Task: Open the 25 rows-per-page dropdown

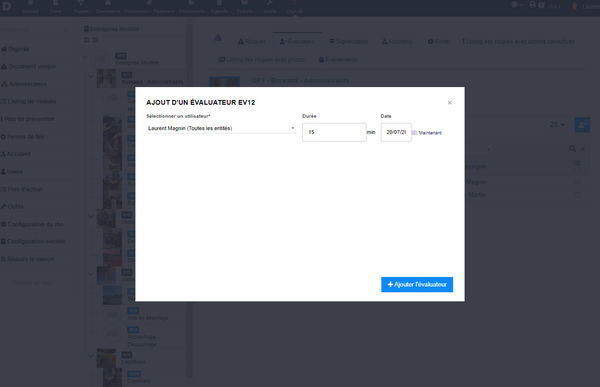Action: click(x=557, y=124)
